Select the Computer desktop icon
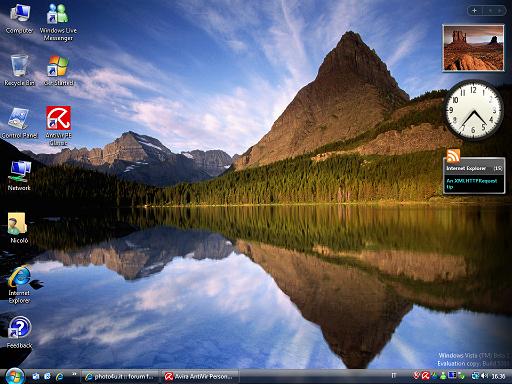 tap(19, 18)
